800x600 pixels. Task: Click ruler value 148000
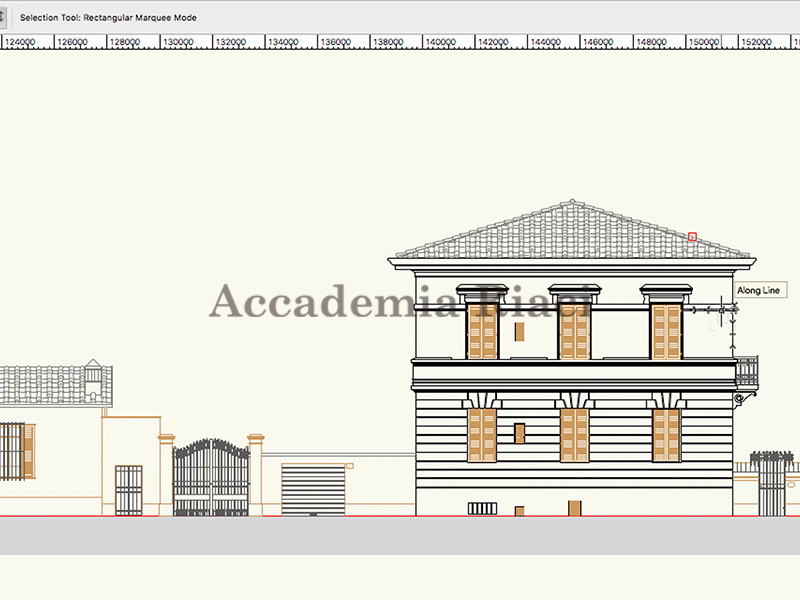pyautogui.click(x=652, y=42)
